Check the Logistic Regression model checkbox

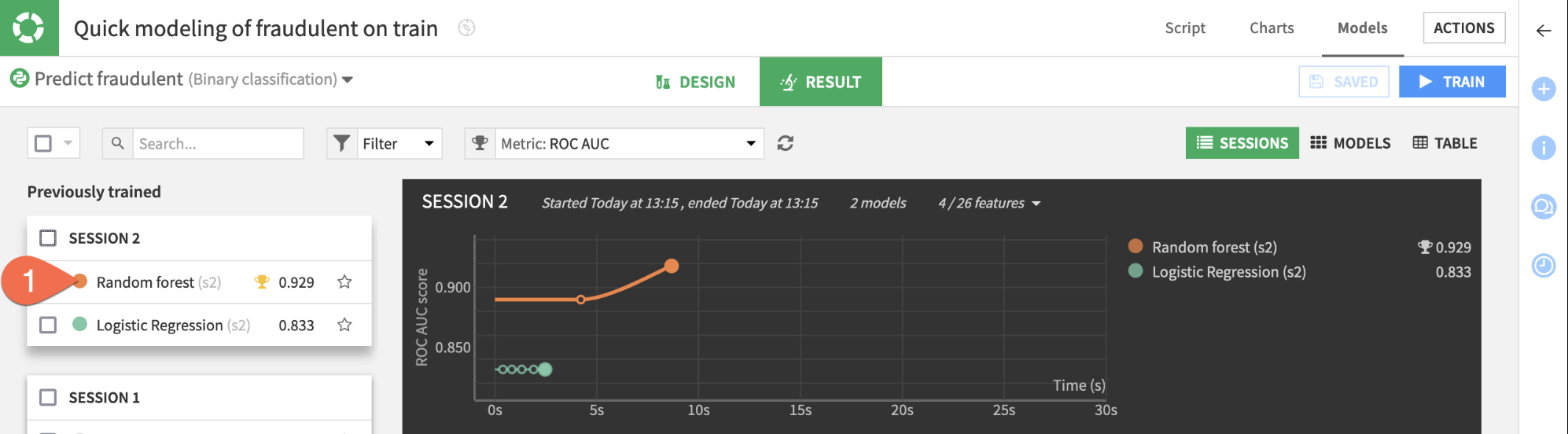pyautogui.click(x=48, y=325)
